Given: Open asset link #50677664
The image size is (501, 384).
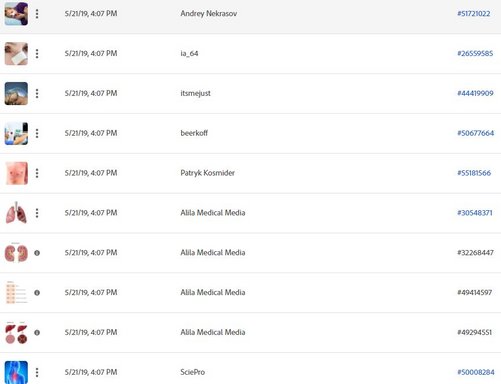Looking at the screenshot, I should [476, 133].
